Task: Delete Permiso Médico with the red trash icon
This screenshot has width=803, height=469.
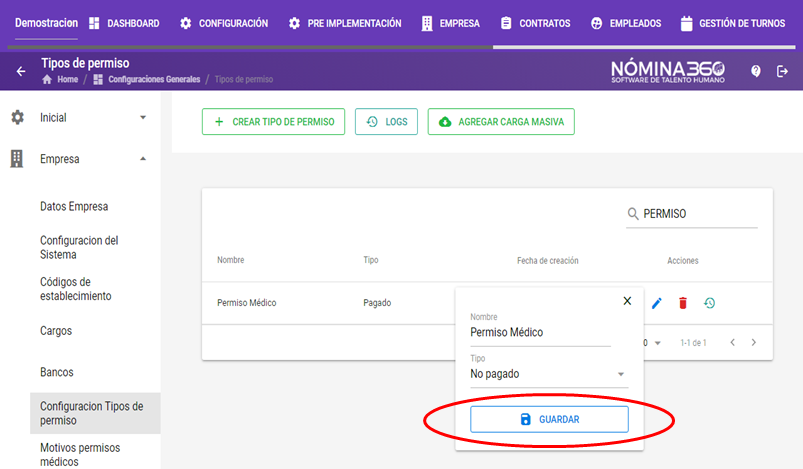Action: 683,303
